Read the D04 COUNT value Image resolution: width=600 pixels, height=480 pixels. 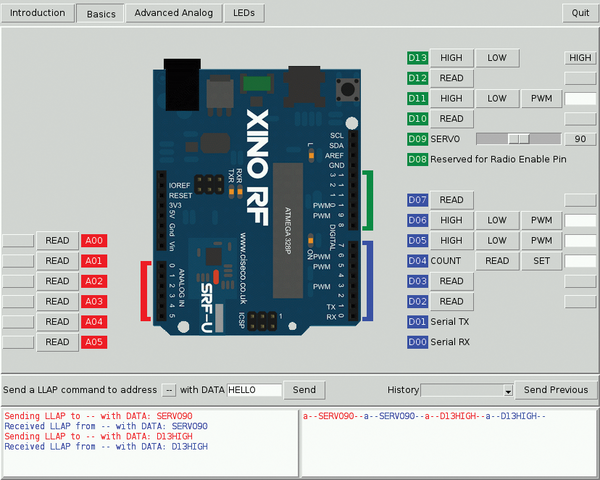point(497,261)
